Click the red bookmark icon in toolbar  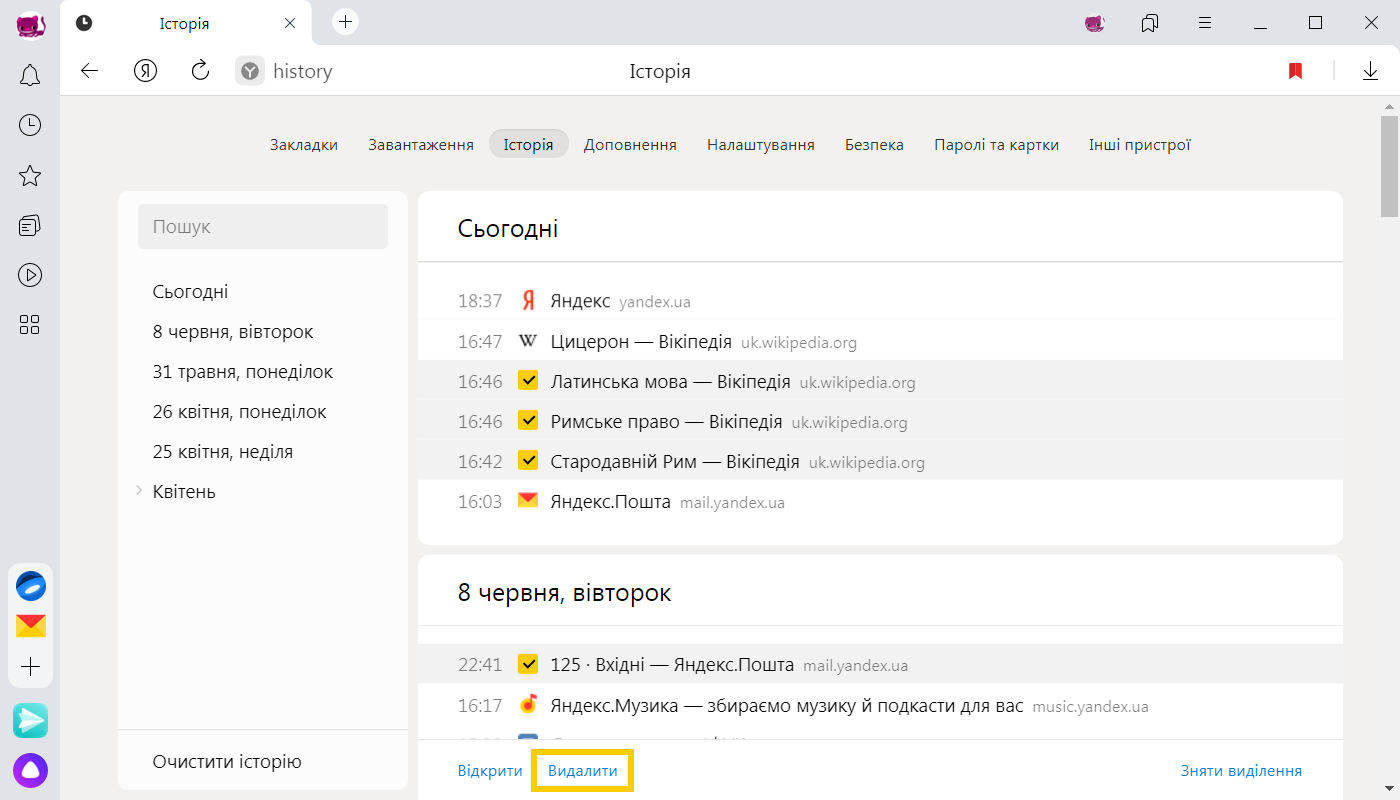point(1295,71)
